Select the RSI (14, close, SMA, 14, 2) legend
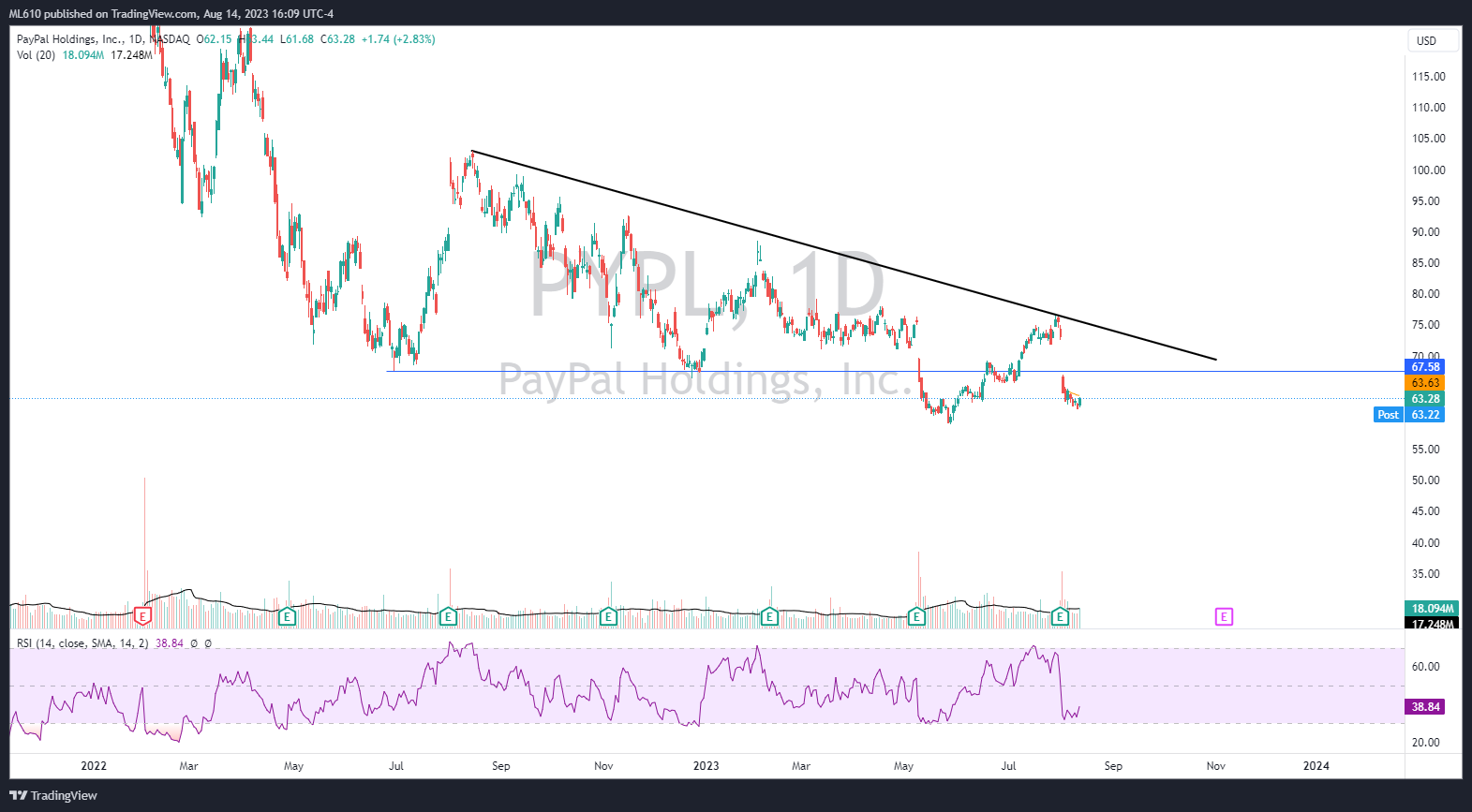 tap(82, 643)
